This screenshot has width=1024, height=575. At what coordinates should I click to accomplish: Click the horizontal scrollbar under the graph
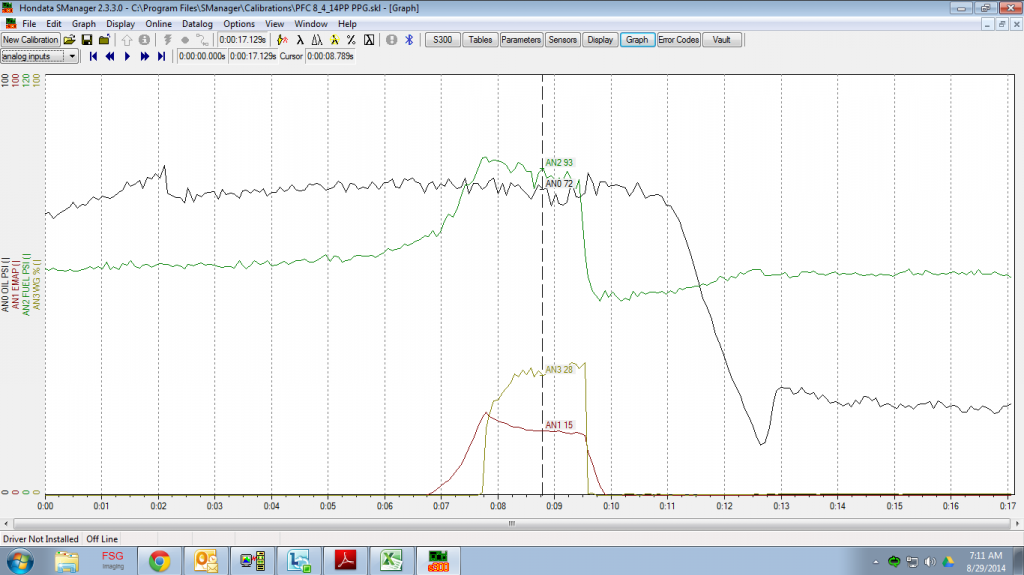(x=512, y=522)
